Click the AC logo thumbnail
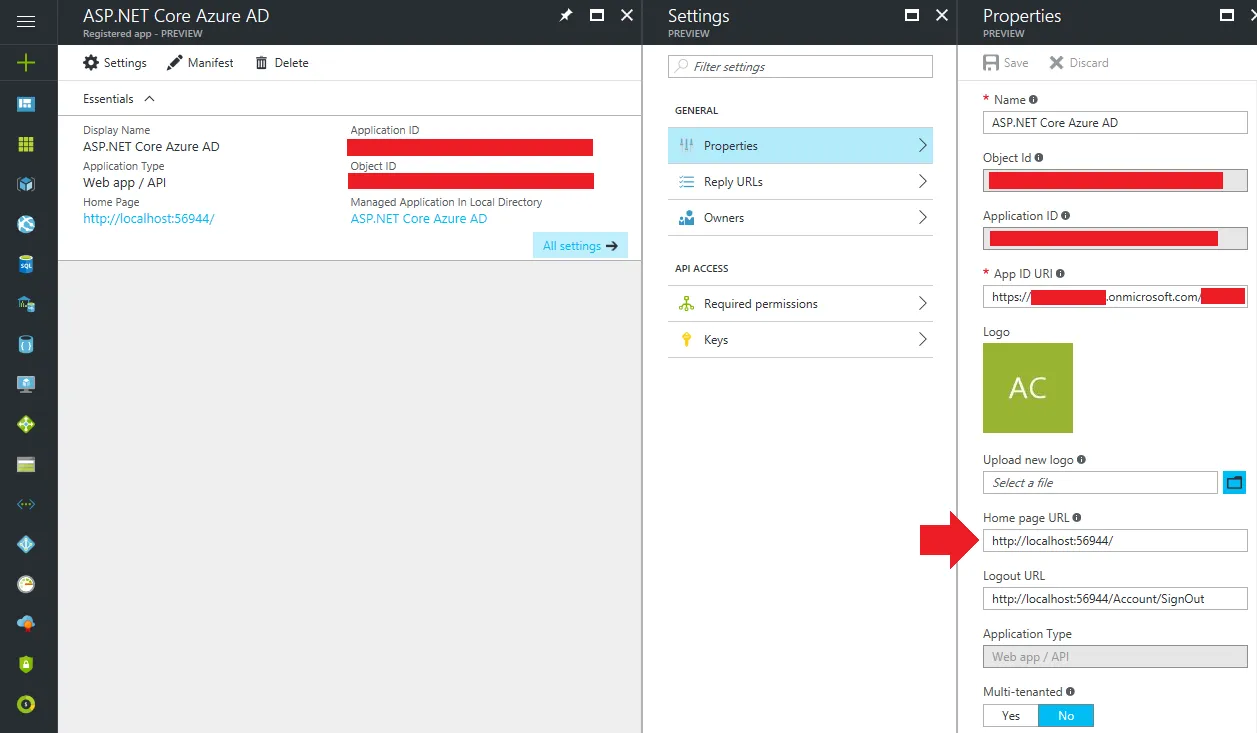 click(1028, 388)
